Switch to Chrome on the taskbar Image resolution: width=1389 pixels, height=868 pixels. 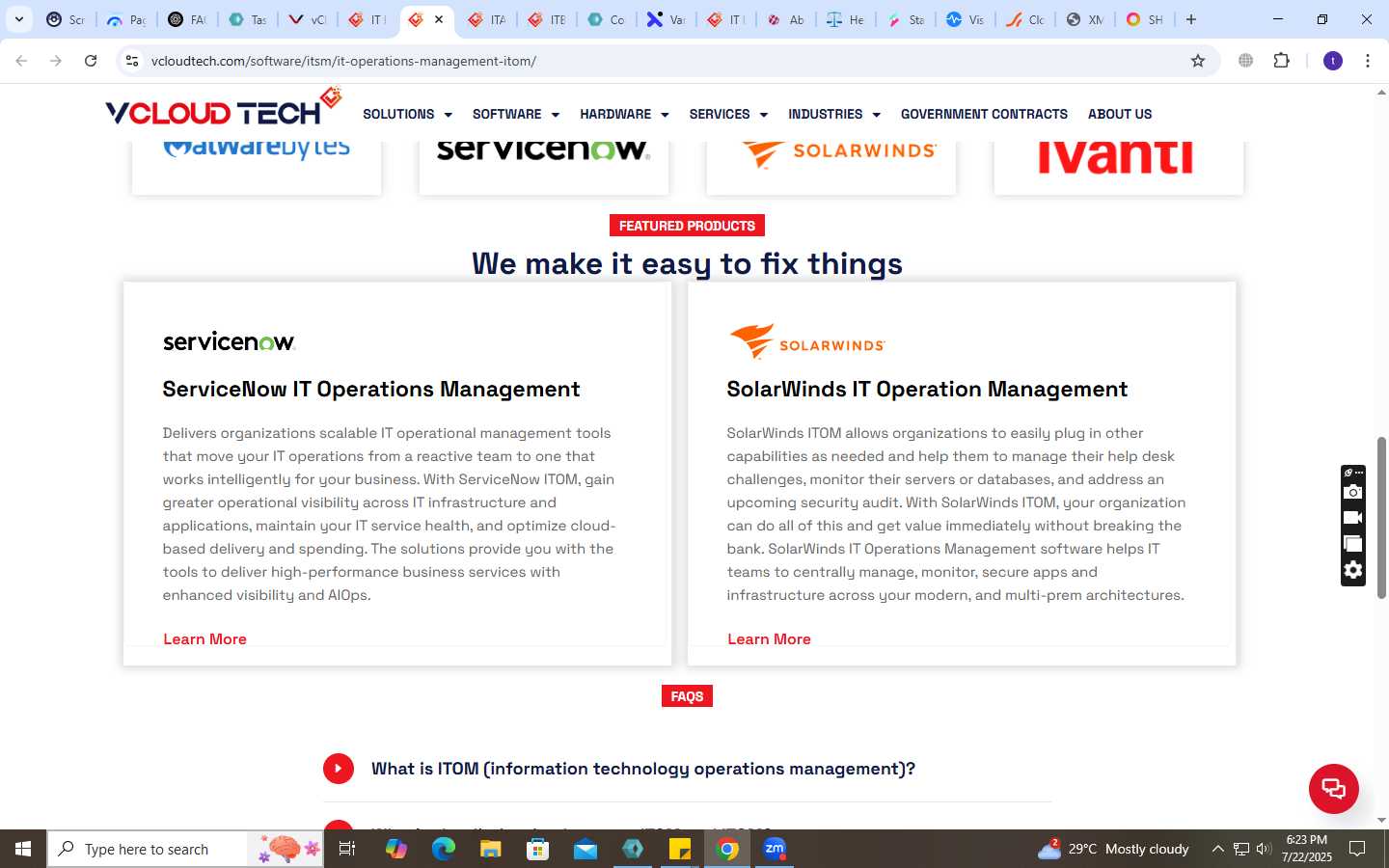(728, 849)
